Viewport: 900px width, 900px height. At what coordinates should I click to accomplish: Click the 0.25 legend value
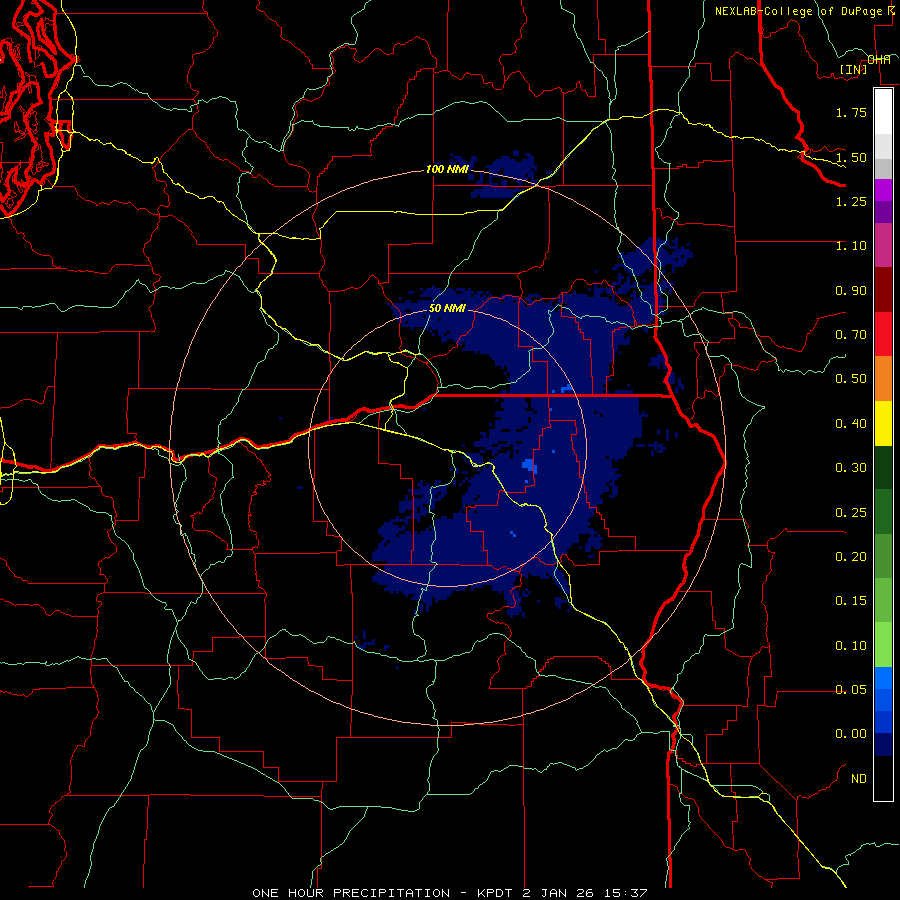851,513
